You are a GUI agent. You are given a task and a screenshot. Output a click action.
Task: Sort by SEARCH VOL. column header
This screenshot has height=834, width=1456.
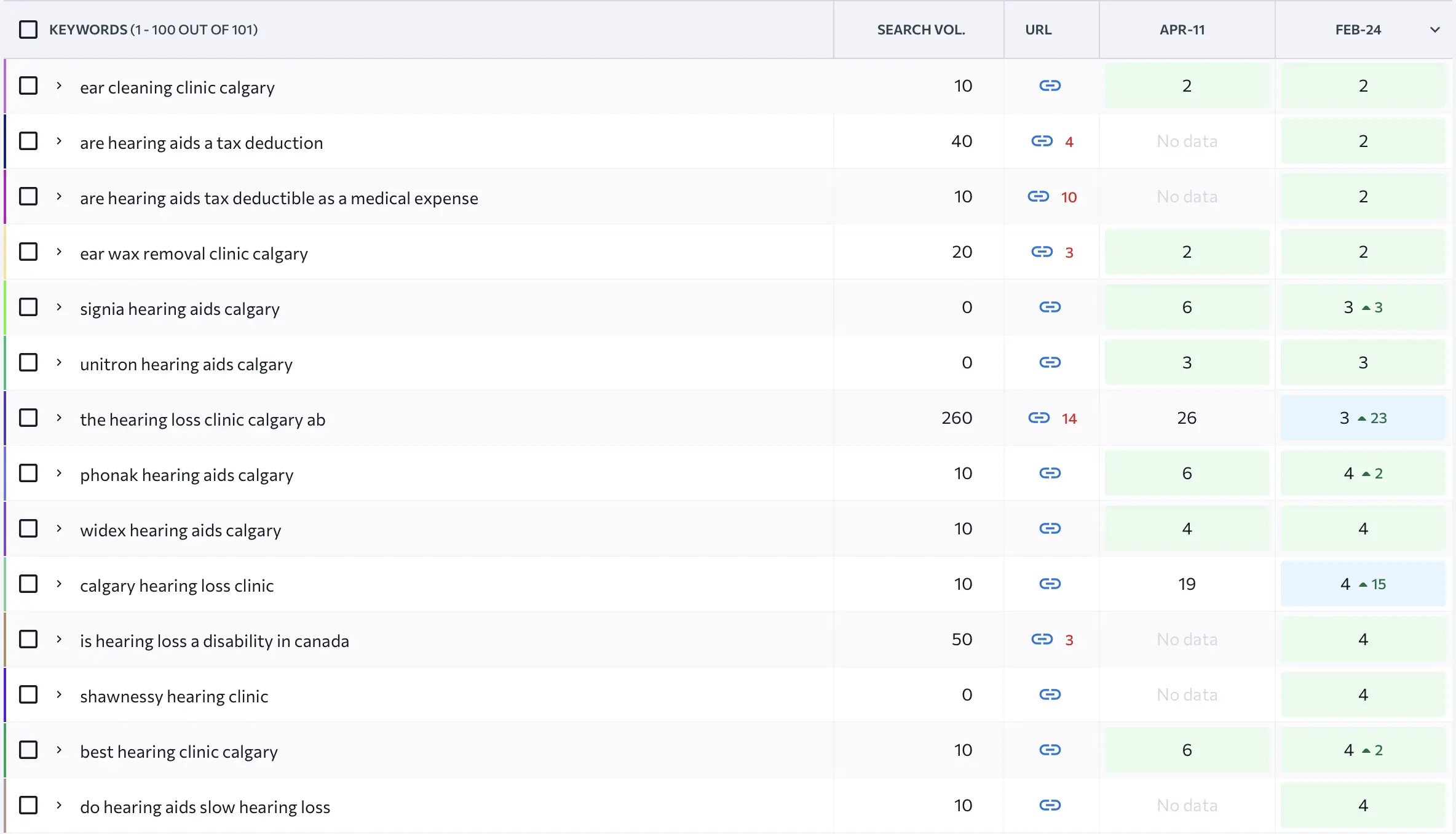click(x=920, y=30)
